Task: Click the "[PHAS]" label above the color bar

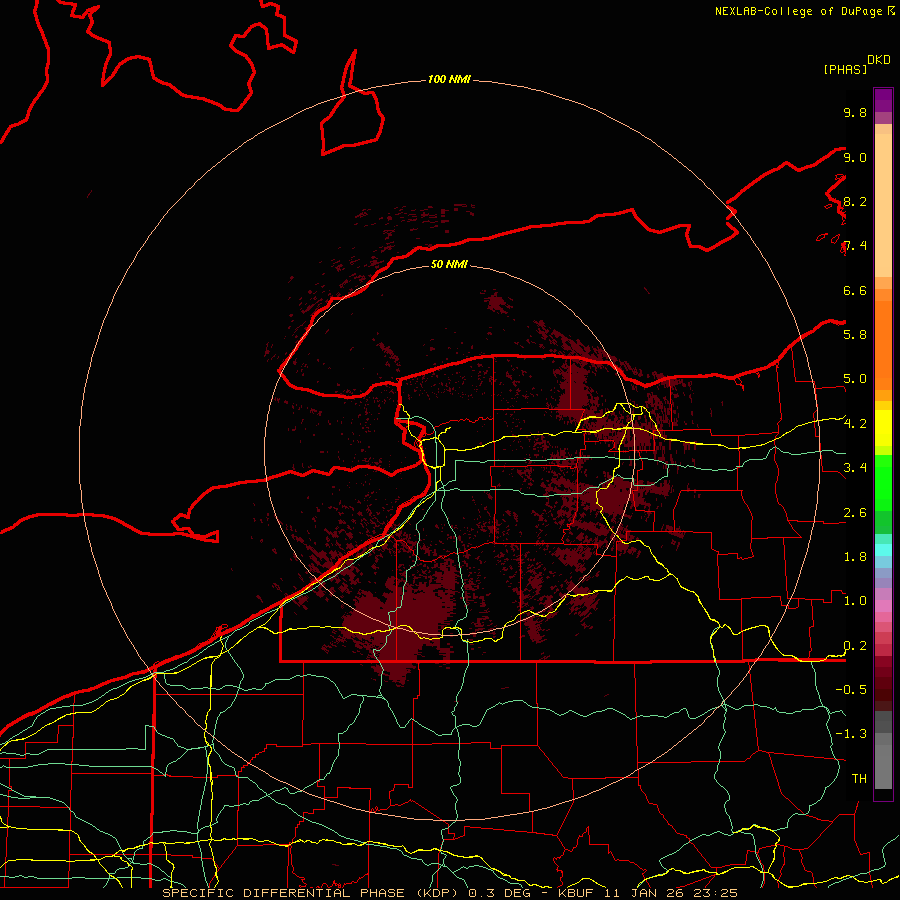Action: coord(845,69)
